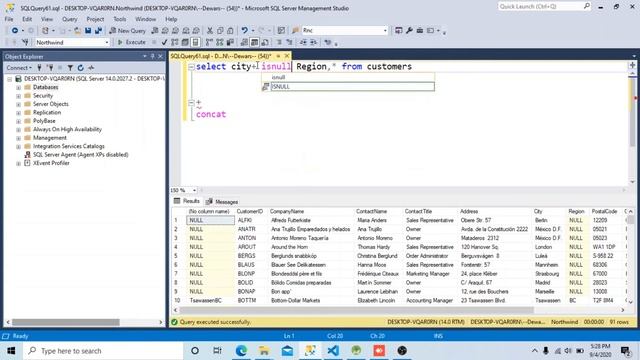Toggle Include Live Query Statistics
640x360 pixels.
(220, 42)
